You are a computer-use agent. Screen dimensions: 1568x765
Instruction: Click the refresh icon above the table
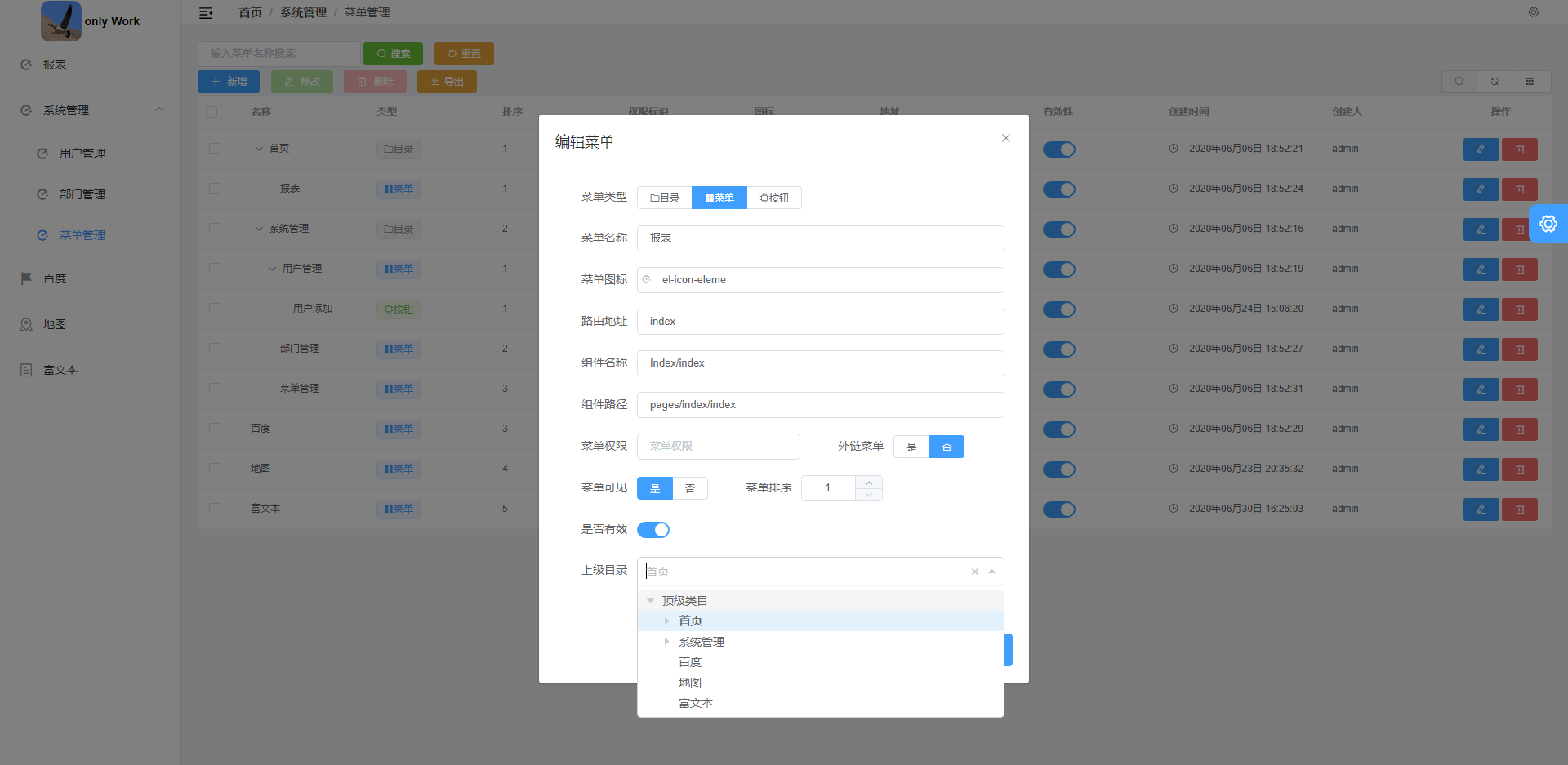tap(1494, 82)
